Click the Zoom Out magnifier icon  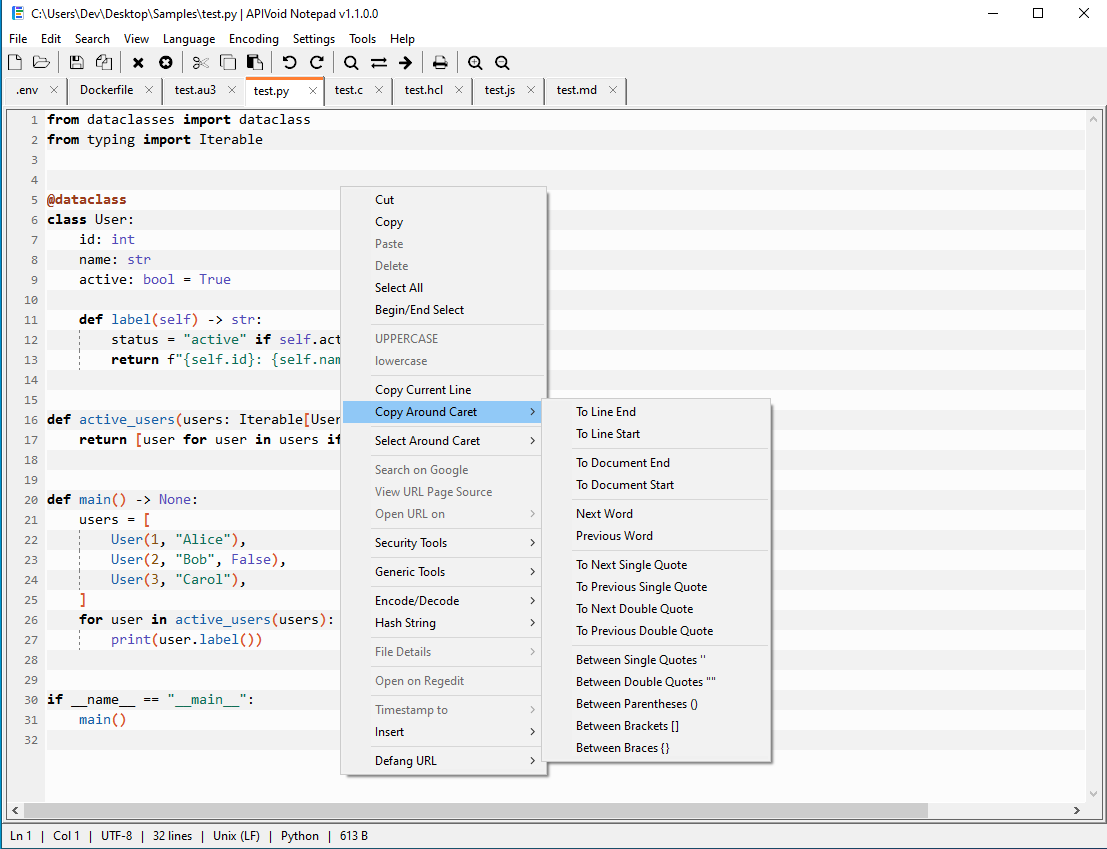coord(502,63)
